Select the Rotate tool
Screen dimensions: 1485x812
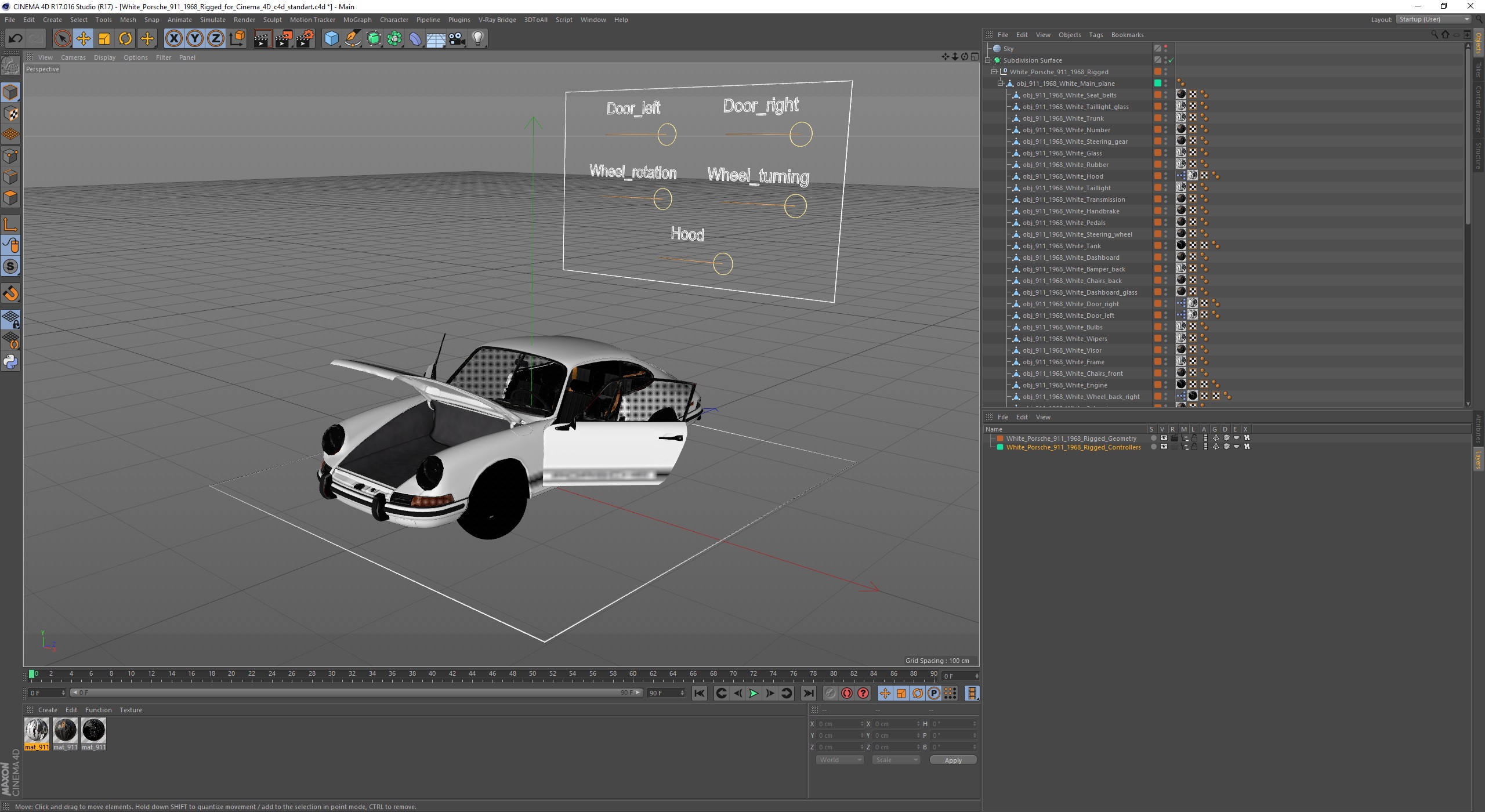125,39
